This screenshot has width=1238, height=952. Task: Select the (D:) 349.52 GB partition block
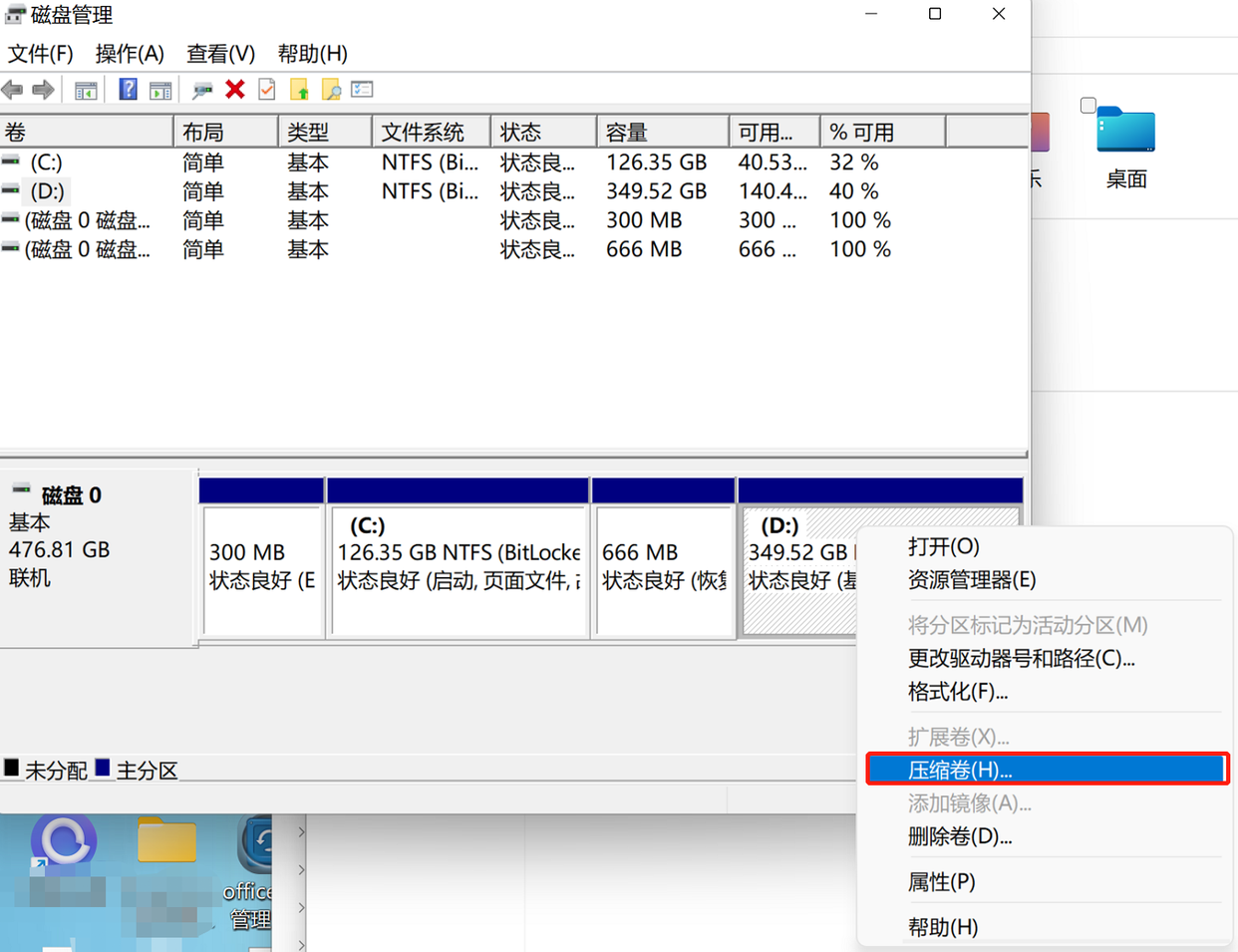(799, 571)
